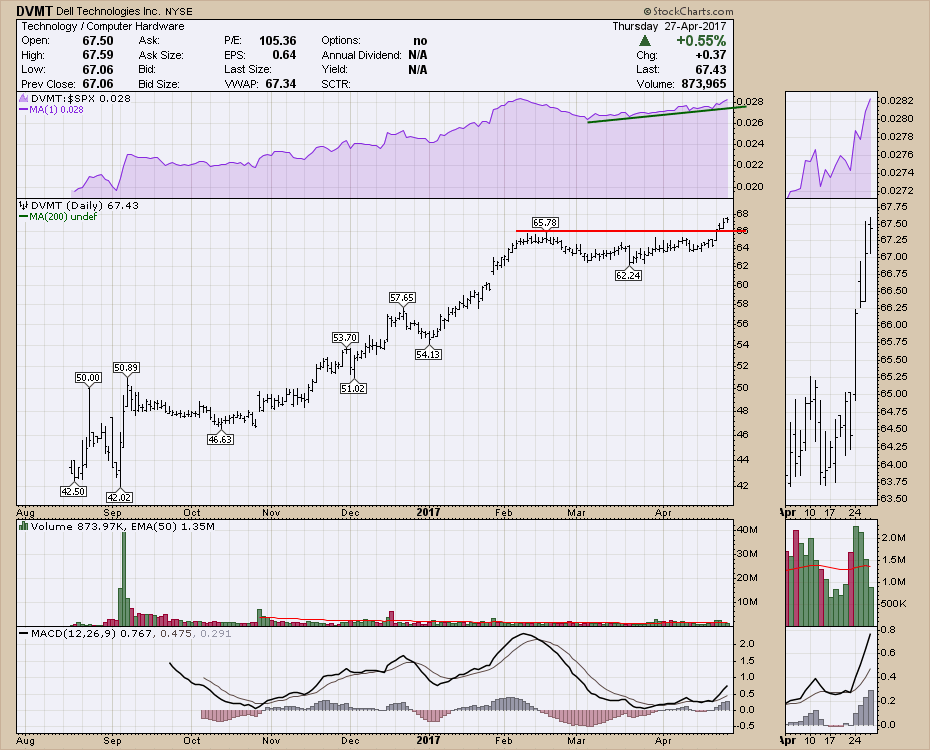The width and height of the screenshot is (930, 750).
Task: Click the Chg +0.37 value
Action: tap(711, 55)
